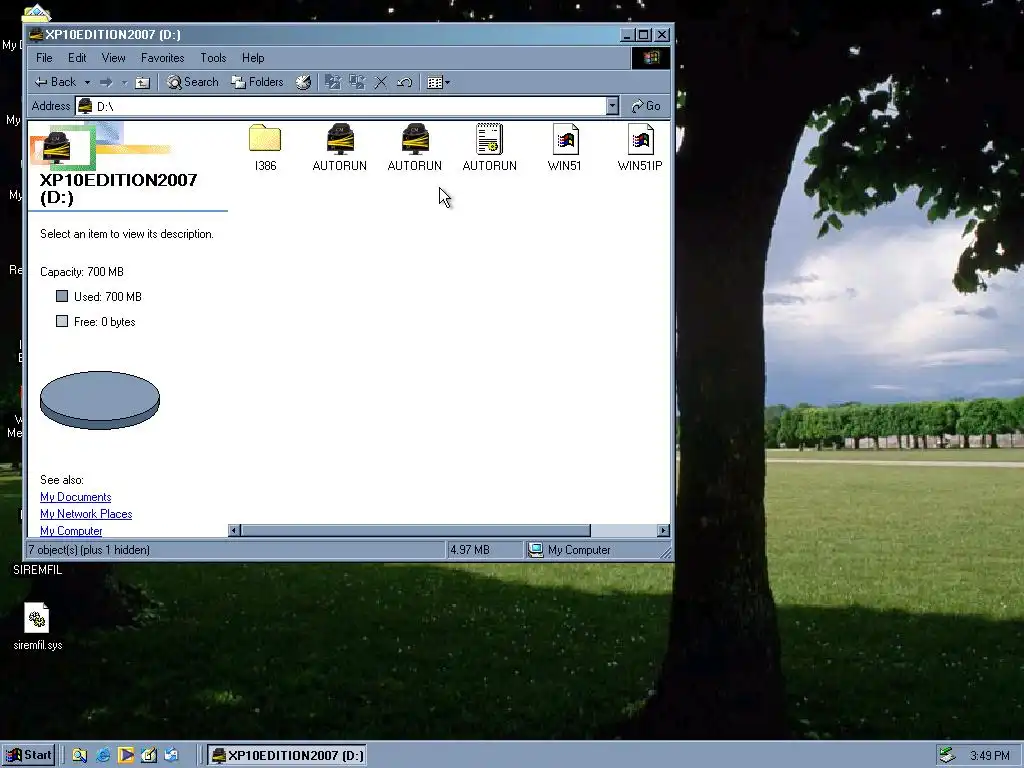1024x768 pixels.
Task: Open the File menu
Action: point(44,58)
